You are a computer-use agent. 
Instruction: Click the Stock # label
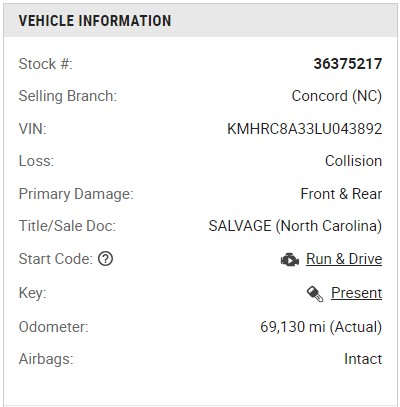pyautogui.click(x=46, y=64)
